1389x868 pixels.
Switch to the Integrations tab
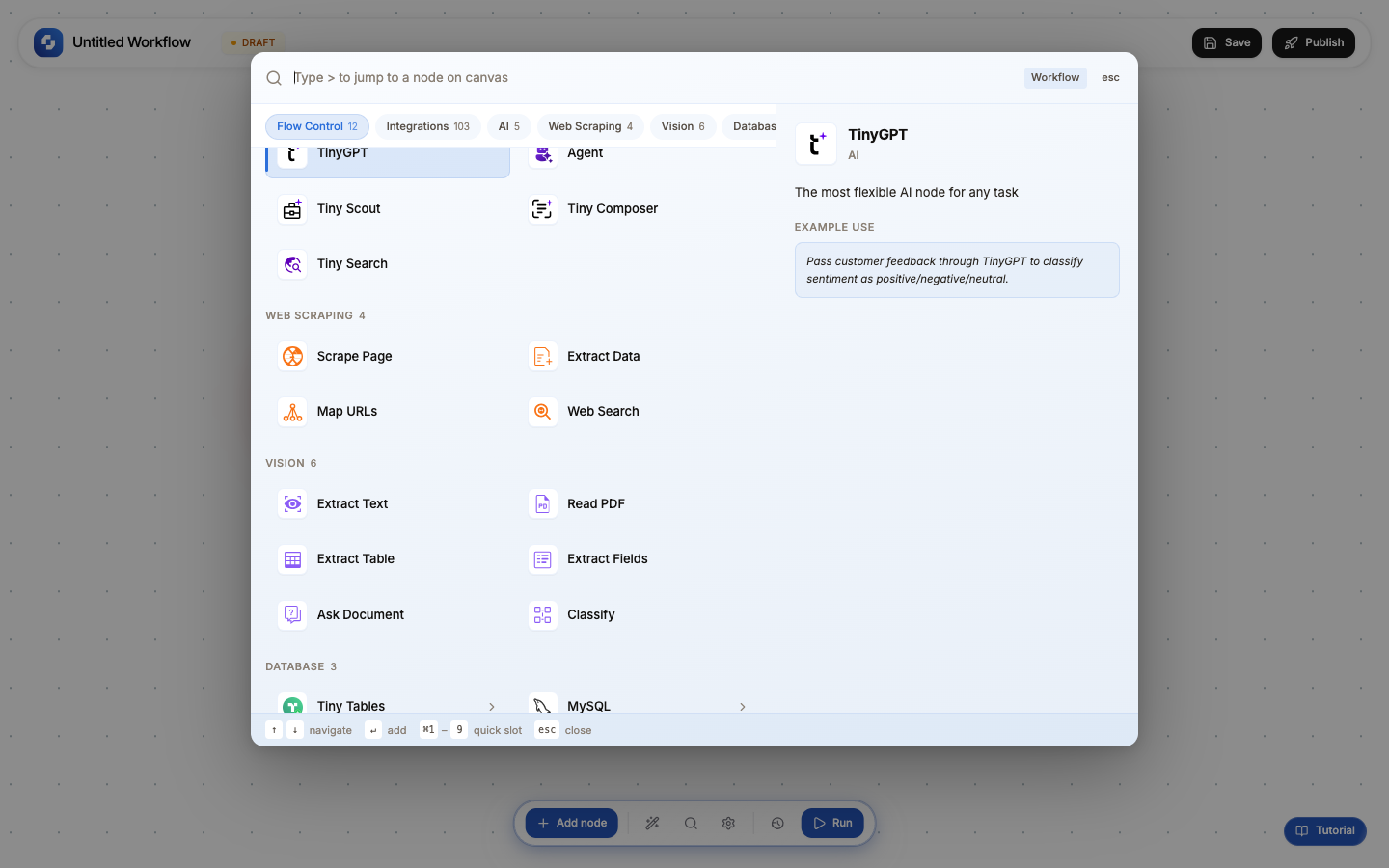click(428, 126)
